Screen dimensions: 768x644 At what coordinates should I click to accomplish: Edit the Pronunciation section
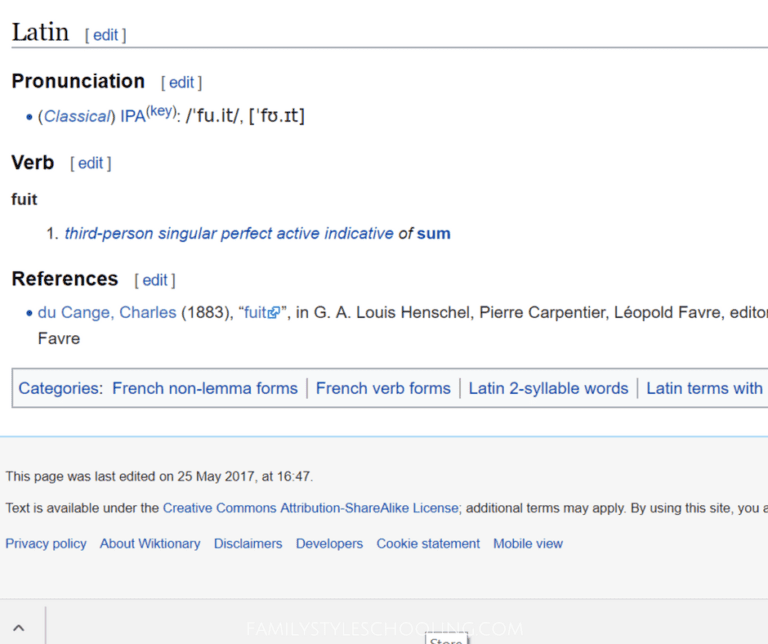[181, 83]
